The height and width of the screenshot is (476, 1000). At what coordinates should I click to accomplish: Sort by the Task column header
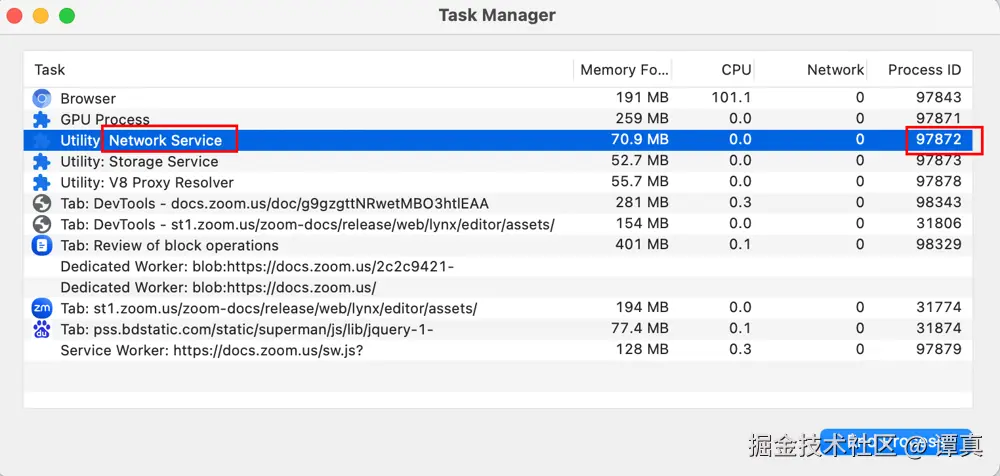[x=50, y=70]
